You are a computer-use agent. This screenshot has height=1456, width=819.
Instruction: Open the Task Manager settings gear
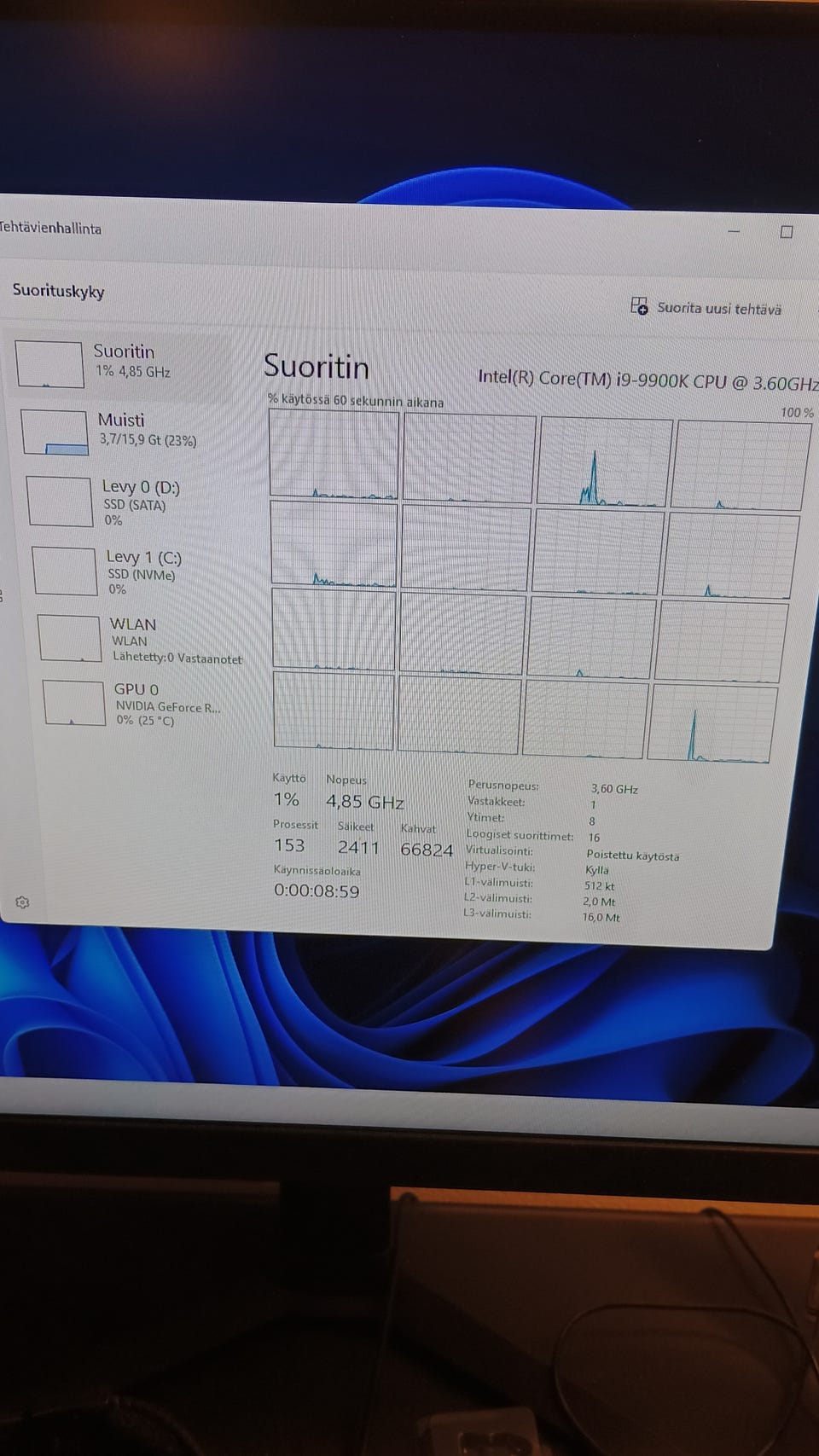point(23,902)
